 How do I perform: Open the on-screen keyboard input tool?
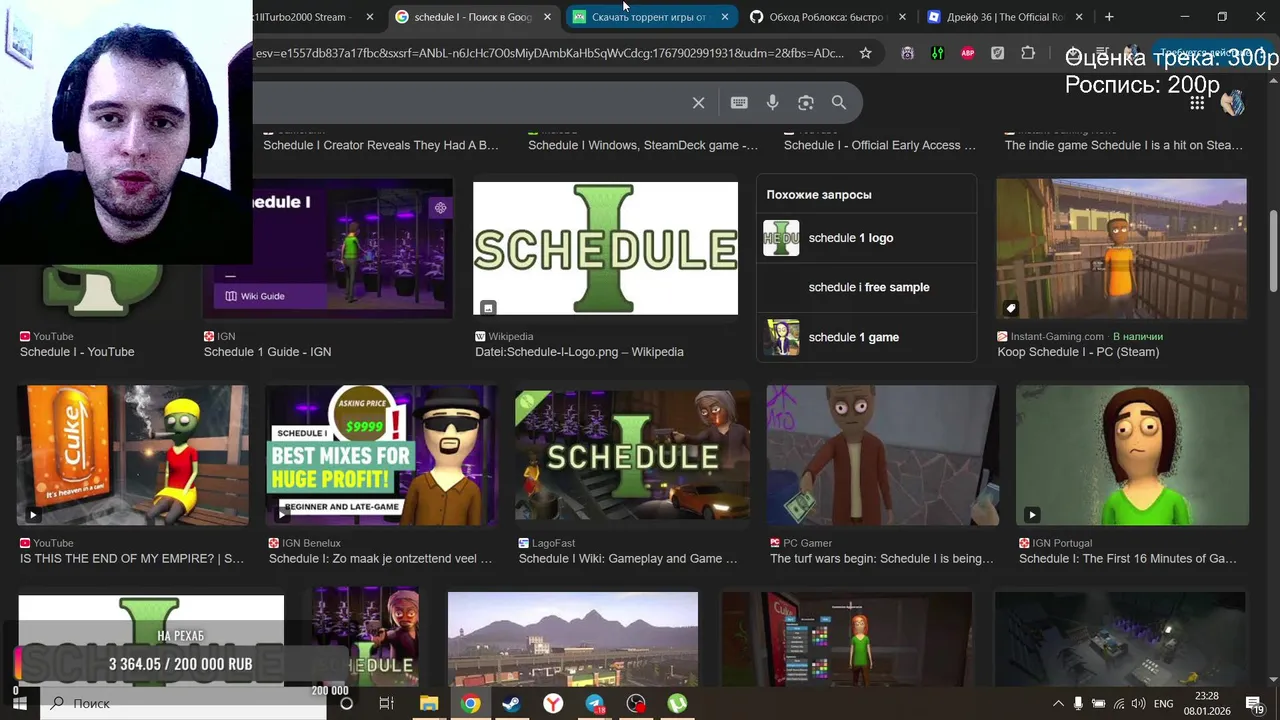pyautogui.click(x=739, y=103)
